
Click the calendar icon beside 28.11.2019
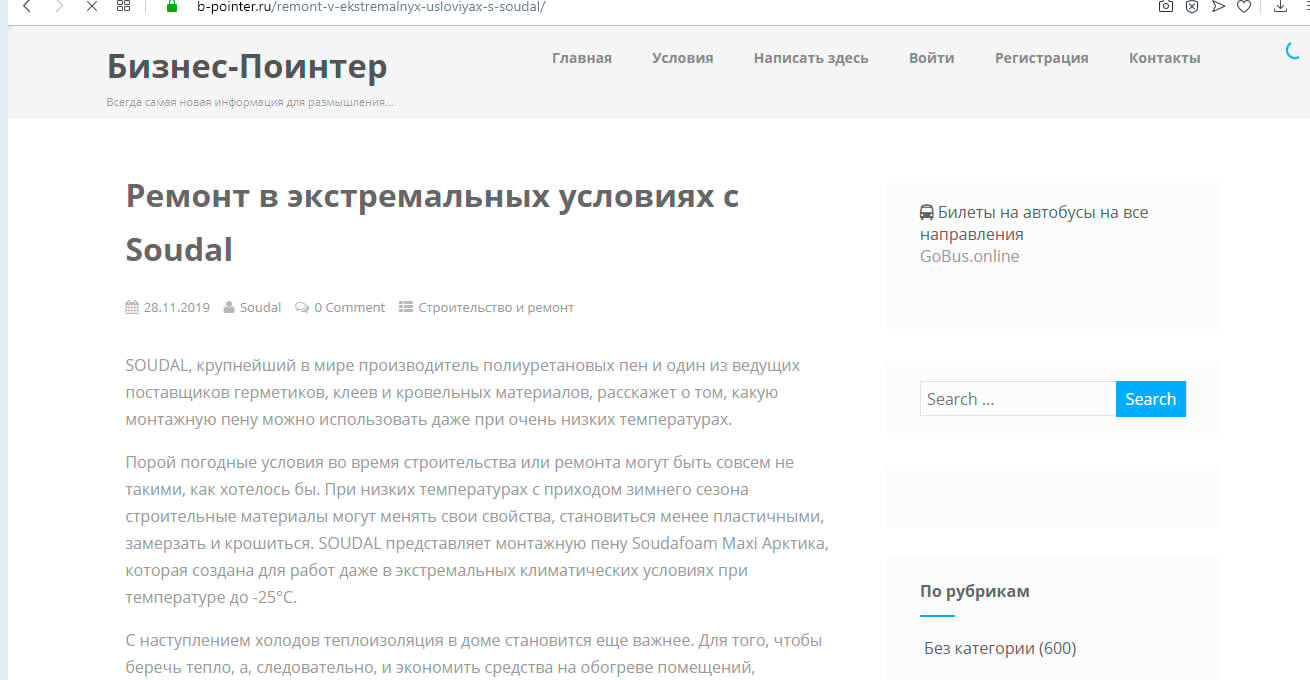[x=132, y=307]
